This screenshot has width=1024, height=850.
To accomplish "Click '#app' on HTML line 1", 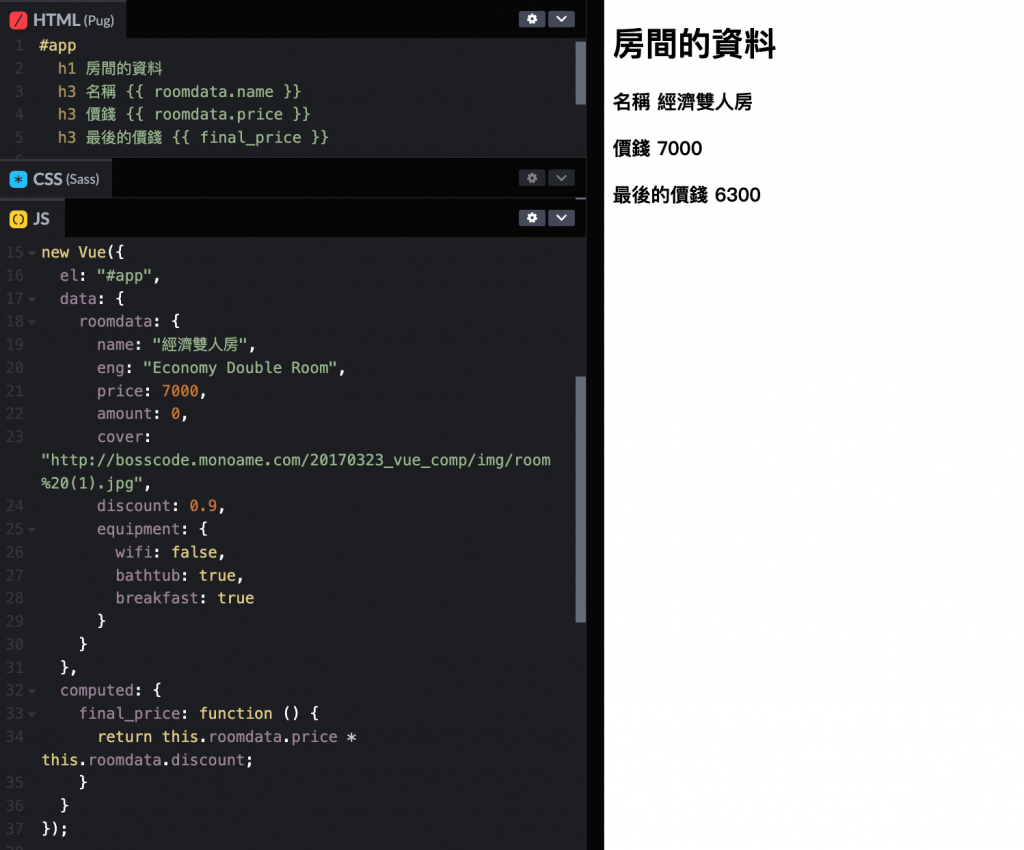I will coord(57,45).
